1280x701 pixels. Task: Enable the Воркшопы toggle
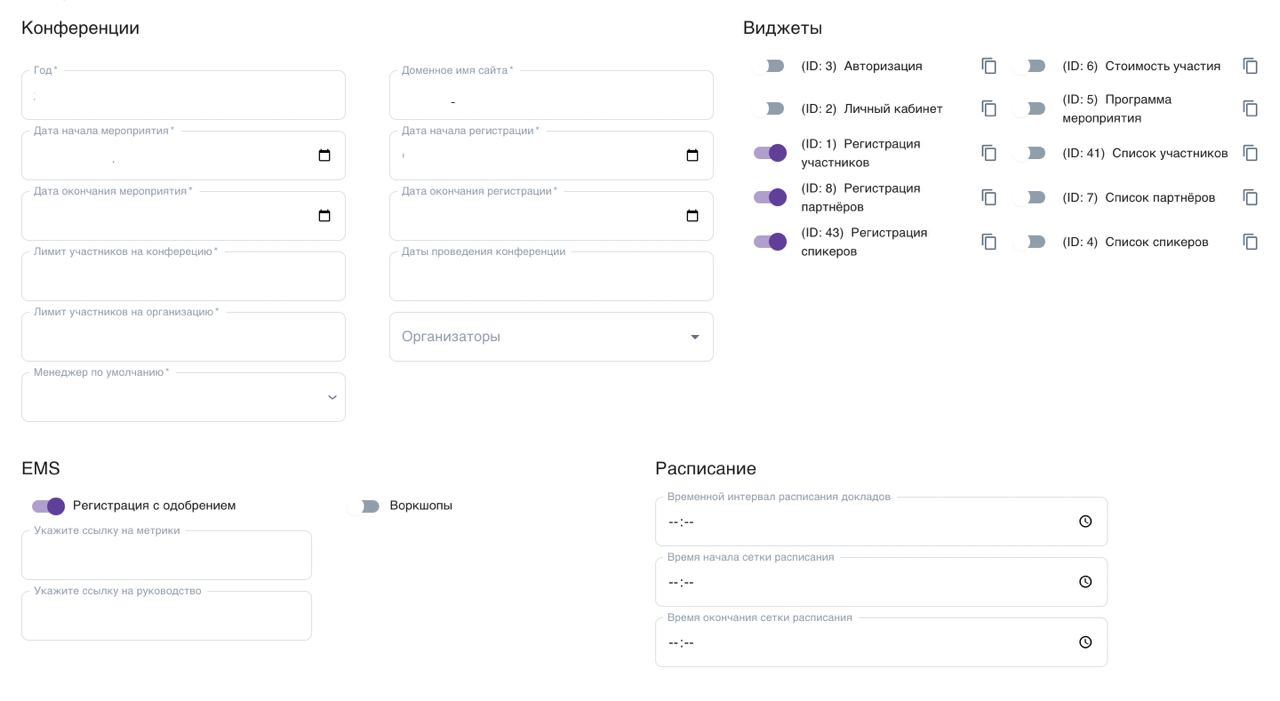364,506
